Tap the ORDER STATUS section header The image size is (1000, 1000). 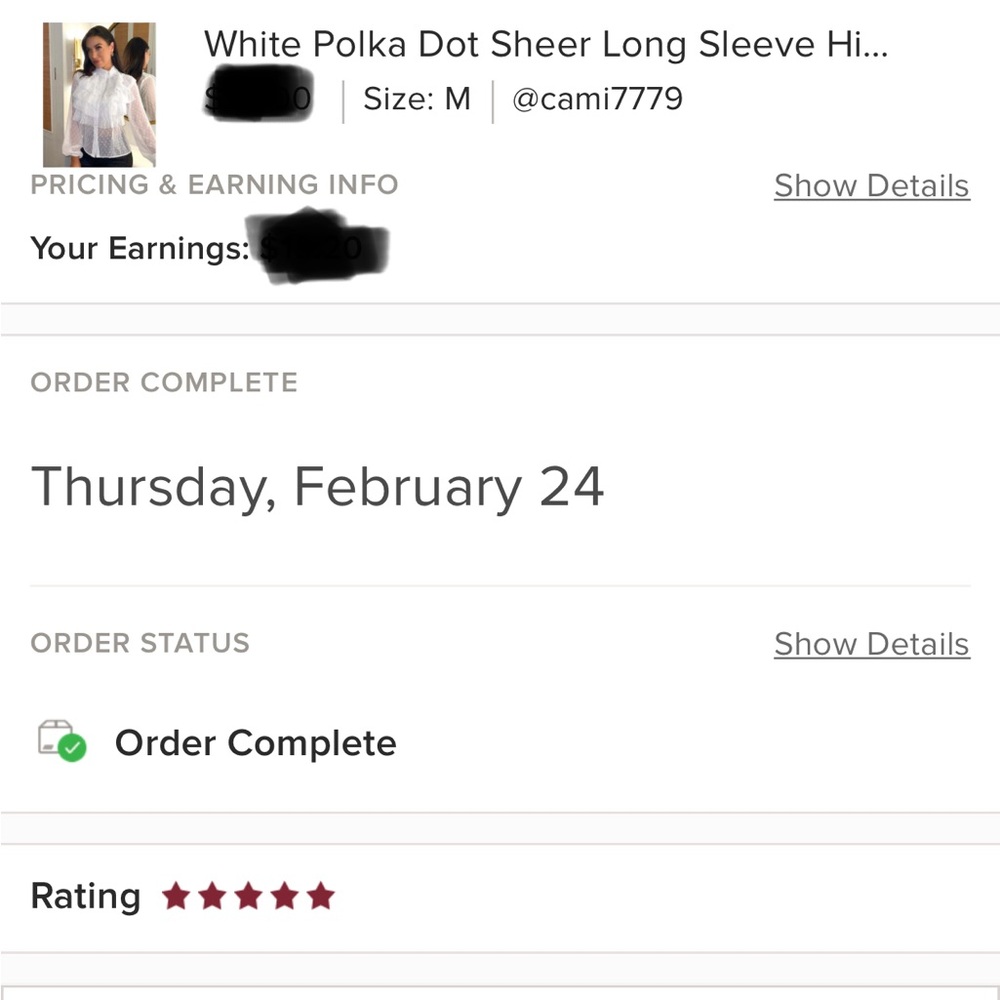click(x=140, y=643)
